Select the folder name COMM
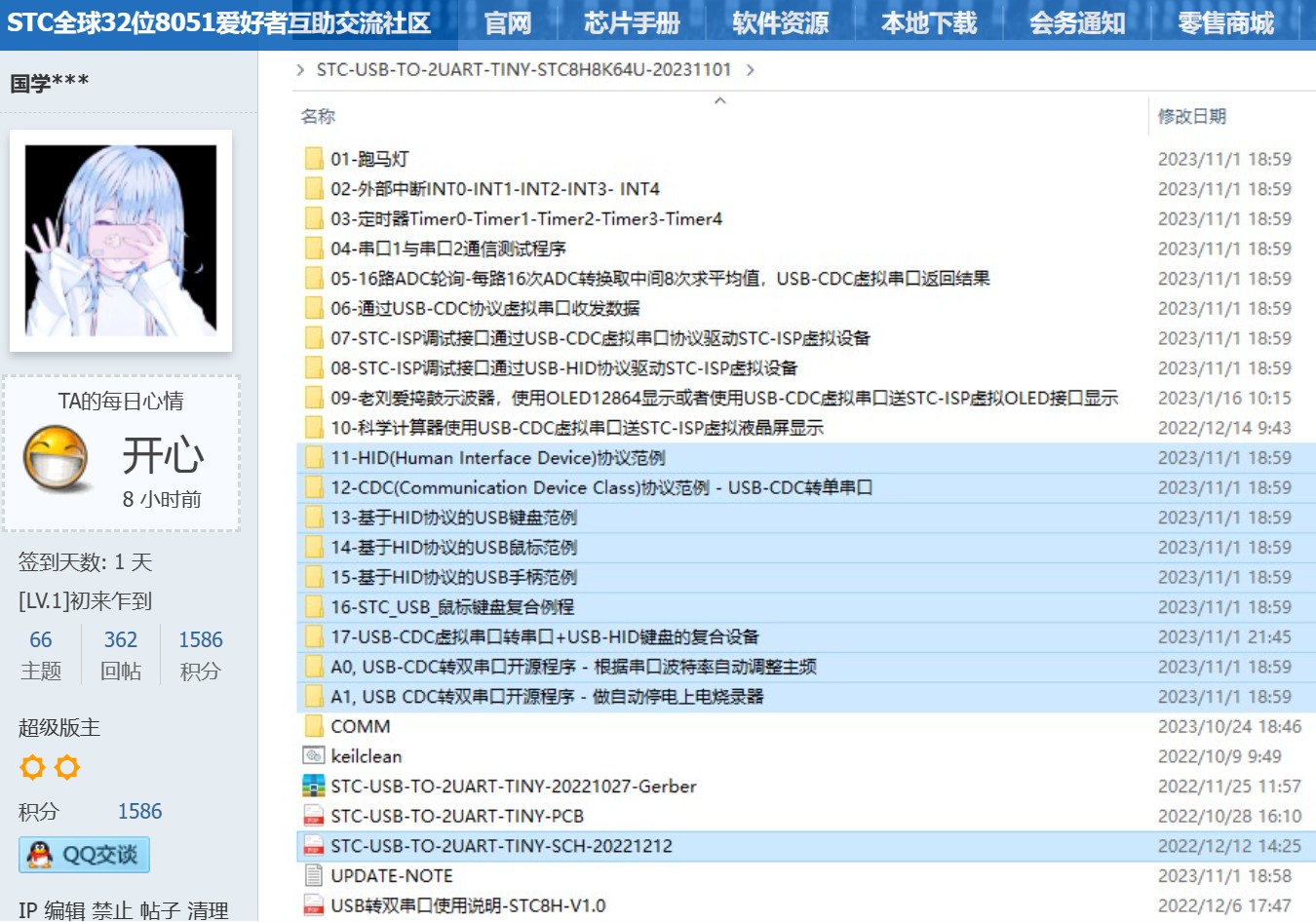 click(361, 727)
